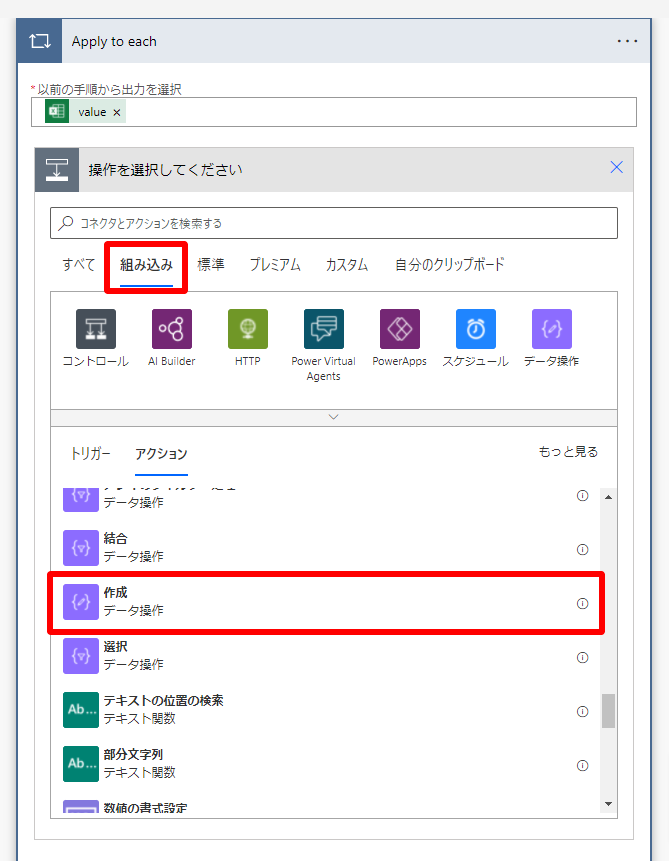
Task: Click the search magnifier icon
Action: tap(66, 223)
